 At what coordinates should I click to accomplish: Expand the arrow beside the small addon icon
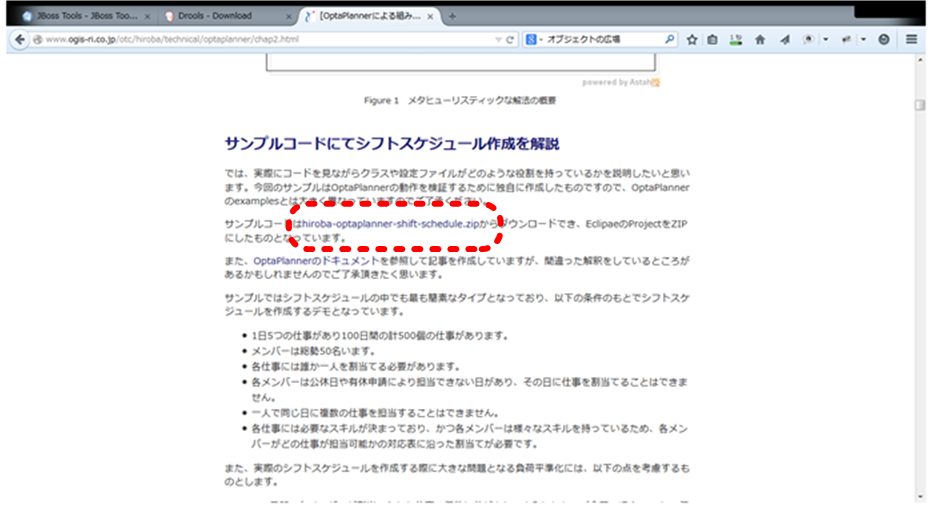click(x=864, y=40)
